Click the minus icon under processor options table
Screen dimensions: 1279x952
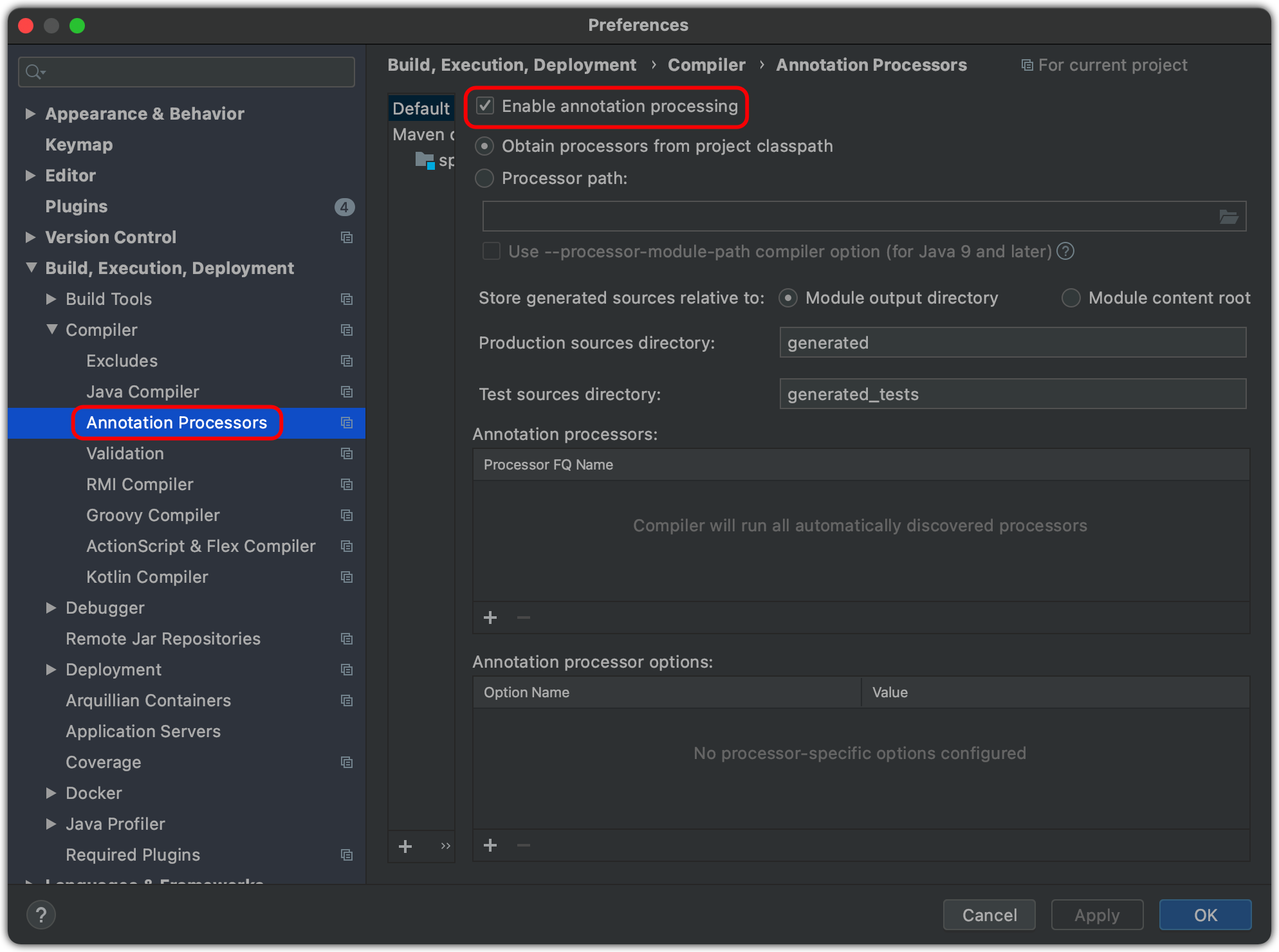click(x=524, y=845)
